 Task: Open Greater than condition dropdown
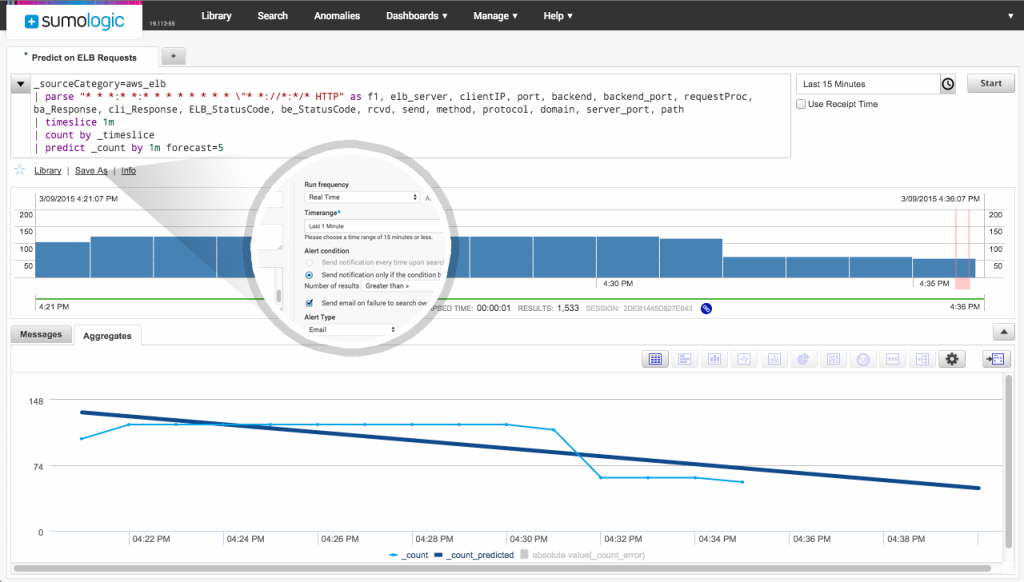(x=400, y=286)
